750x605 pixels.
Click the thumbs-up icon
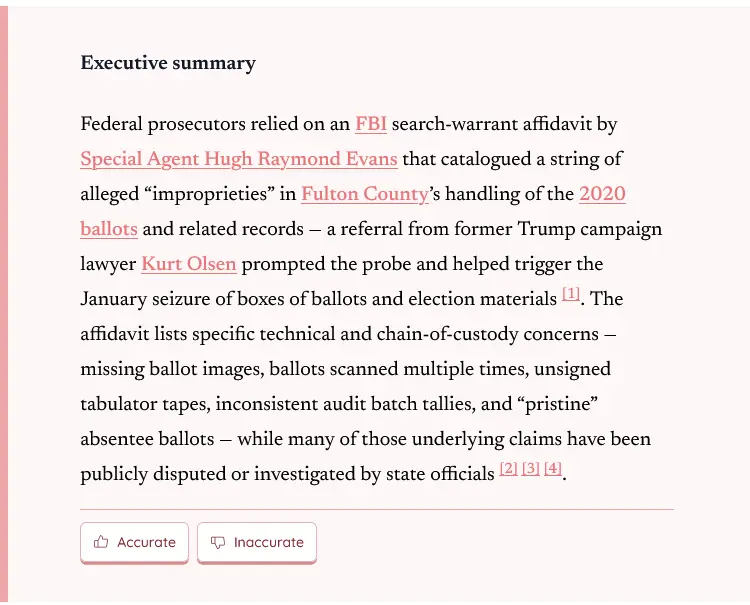point(101,542)
